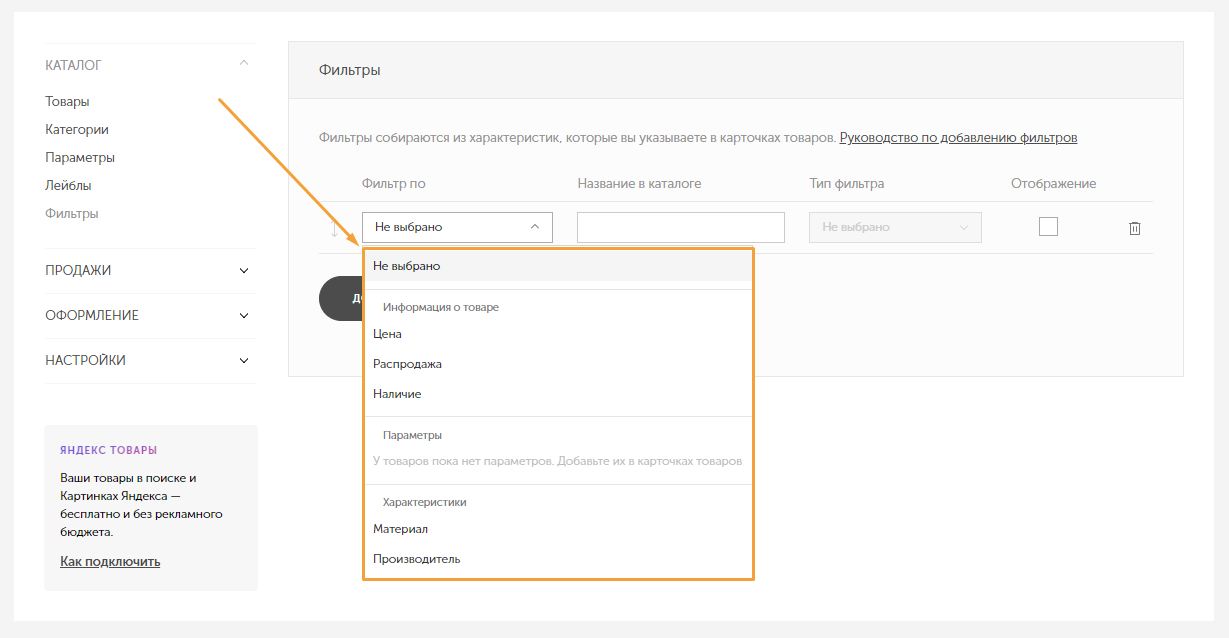Open the Тип фильтра dropdown
This screenshot has height=638, width=1229.
pos(895,227)
